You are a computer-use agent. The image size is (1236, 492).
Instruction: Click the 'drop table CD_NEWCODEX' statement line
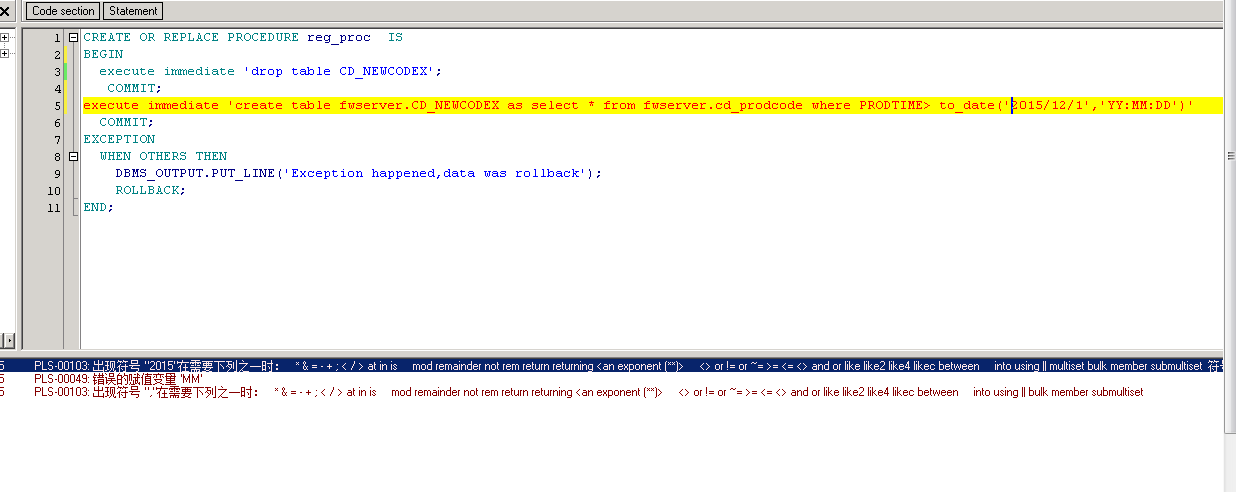tap(270, 72)
